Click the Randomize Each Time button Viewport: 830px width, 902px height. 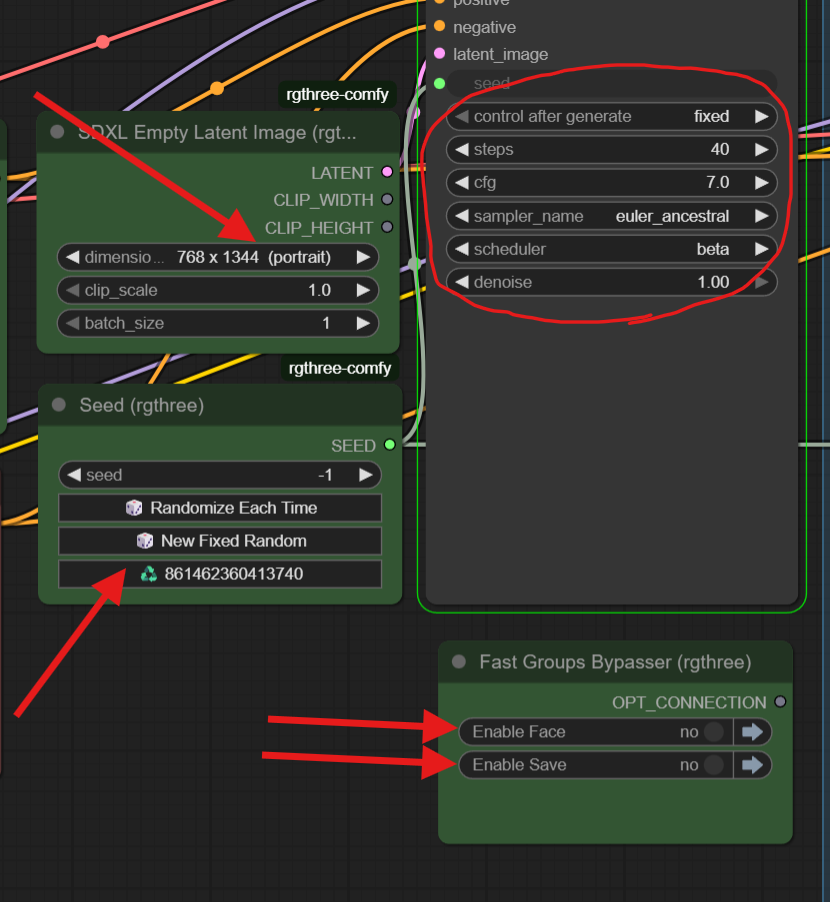pyautogui.click(x=220, y=508)
